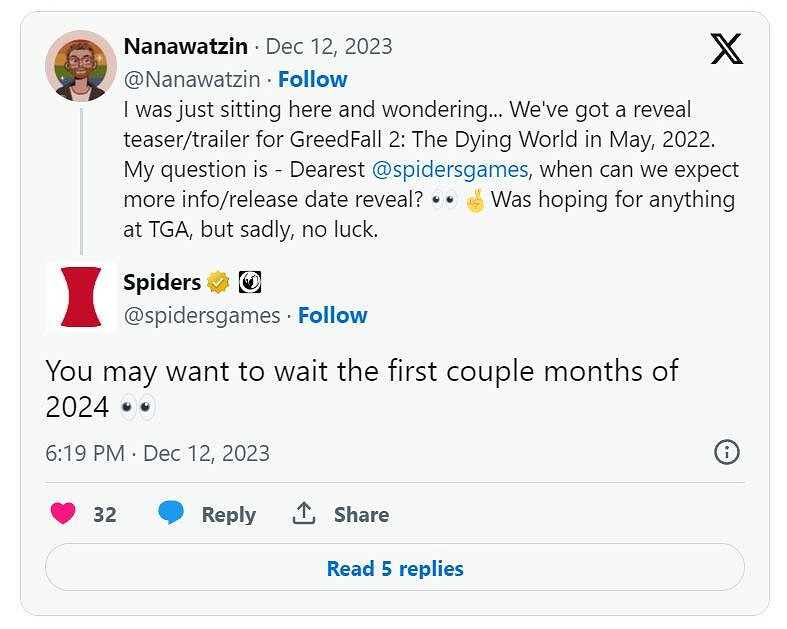Click the 6:19 PM · Dec 12, 2023 timestamp

coord(157,453)
